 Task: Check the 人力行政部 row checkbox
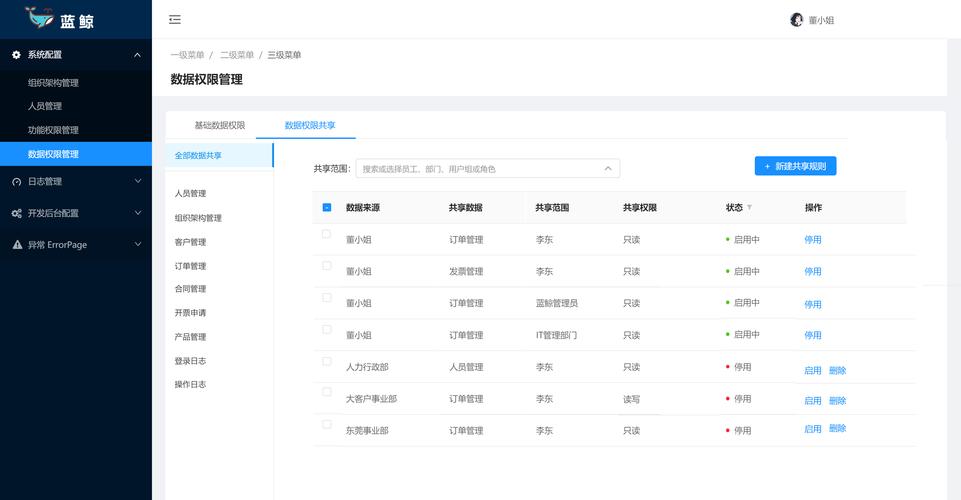click(x=327, y=361)
